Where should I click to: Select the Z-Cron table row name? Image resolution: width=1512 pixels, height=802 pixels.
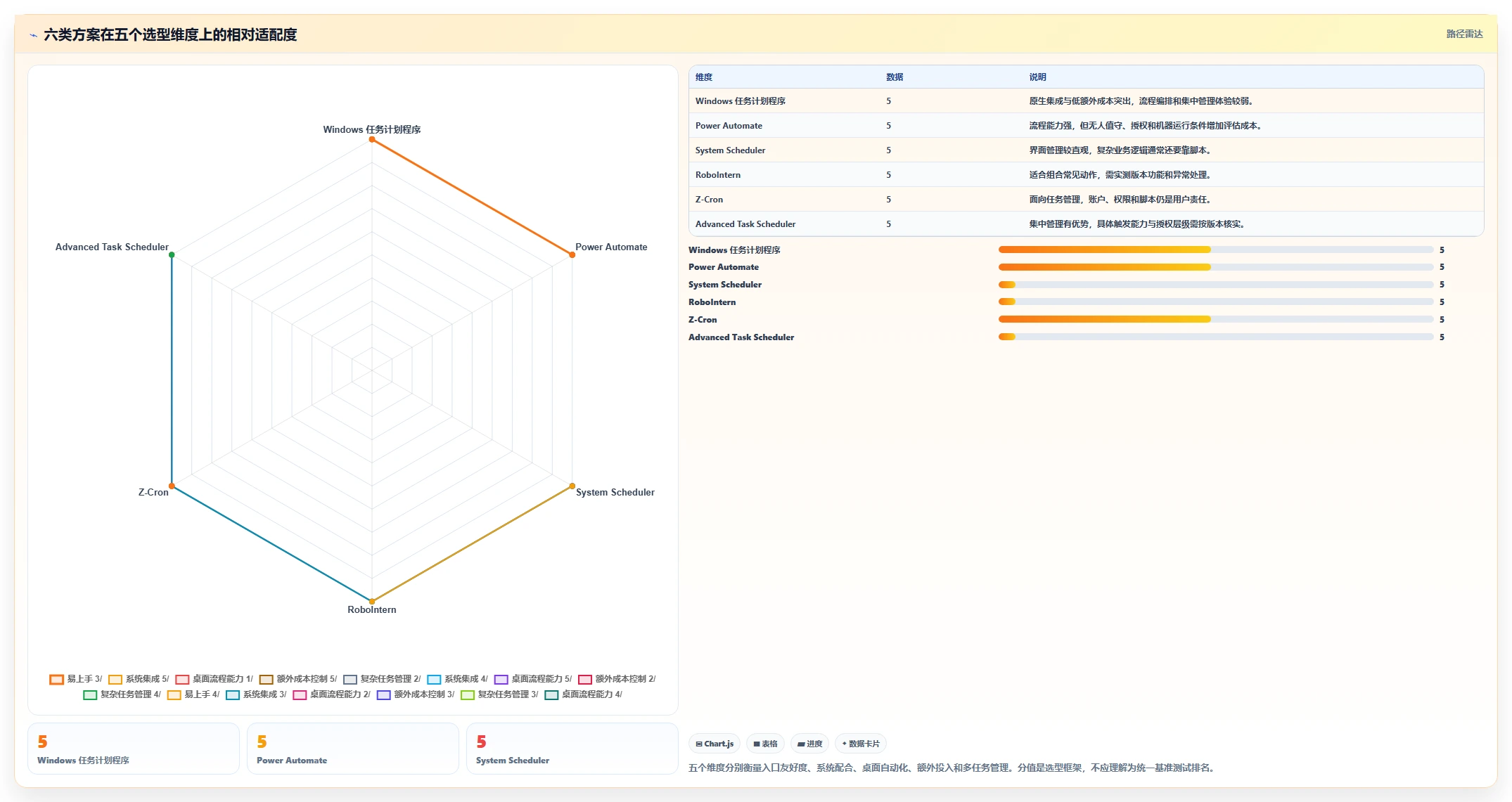click(x=709, y=200)
